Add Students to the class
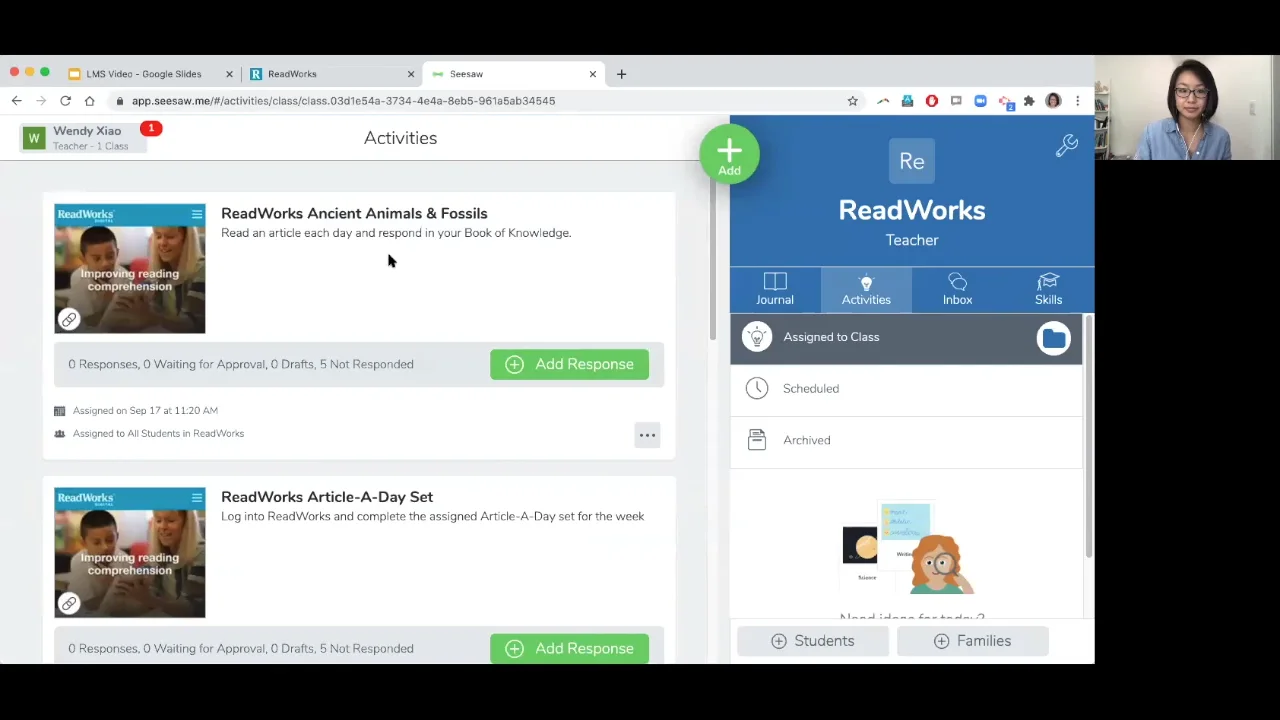The height and width of the screenshot is (720, 1280). click(813, 641)
